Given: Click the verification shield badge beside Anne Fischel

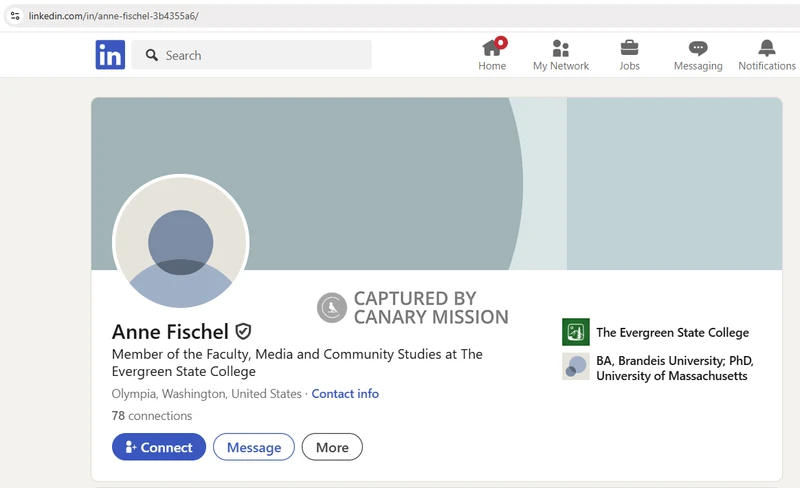Looking at the screenshot, I should [243, 332].
